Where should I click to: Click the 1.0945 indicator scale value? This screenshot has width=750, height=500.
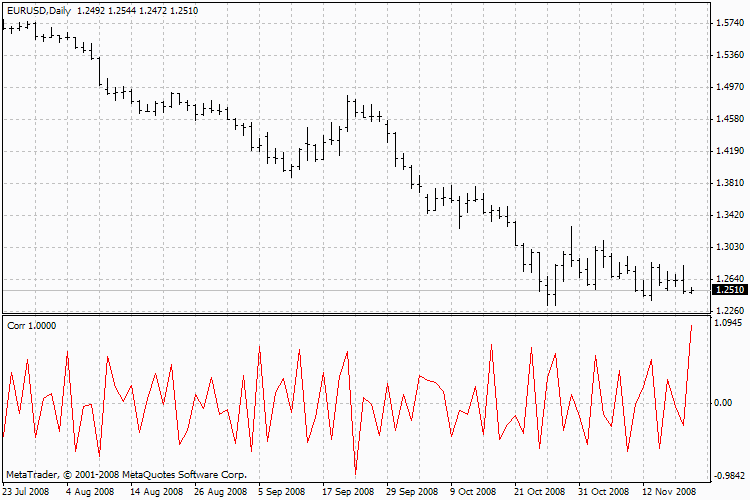click(x=728, y=324)
